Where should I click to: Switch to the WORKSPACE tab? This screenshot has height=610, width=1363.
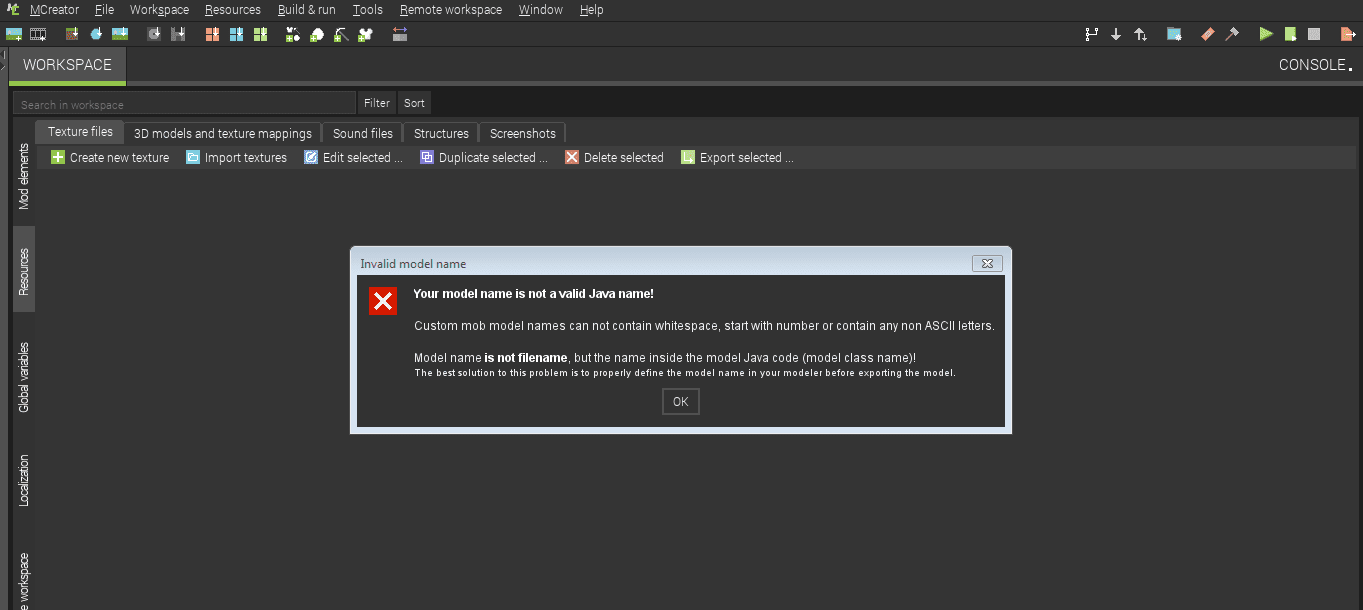67,65
